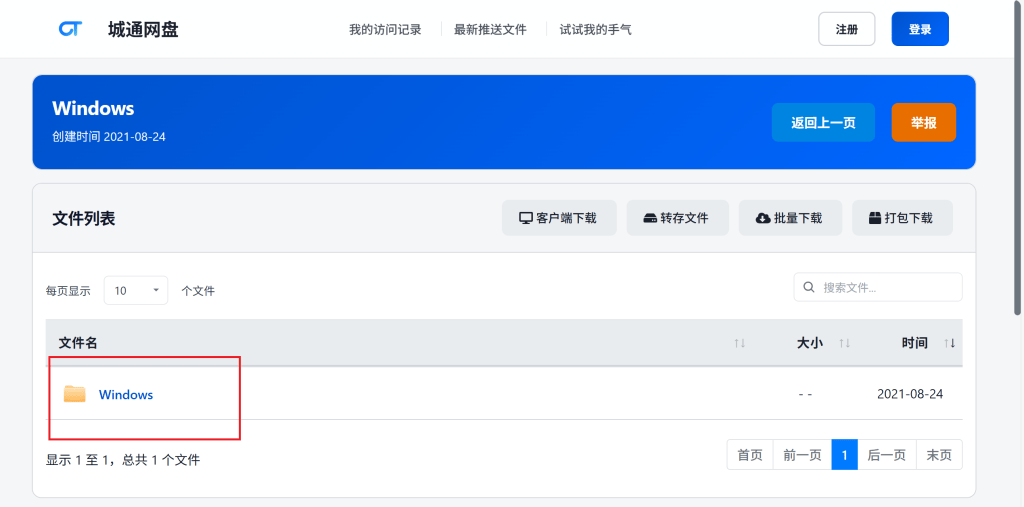Sort by 时间 column arrows
The width and height of the screenshot is (1024, 507).
pyautogui.click(x=950, y=343)
